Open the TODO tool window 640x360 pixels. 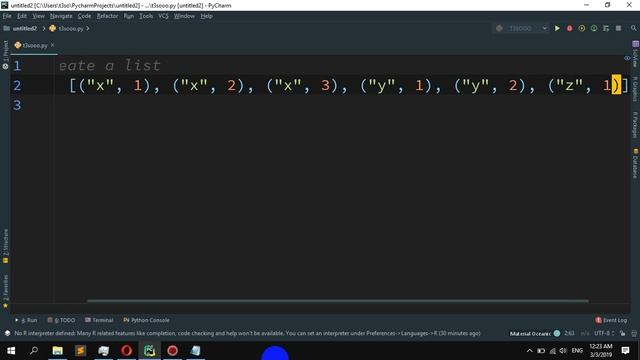(x=61, y=320)
